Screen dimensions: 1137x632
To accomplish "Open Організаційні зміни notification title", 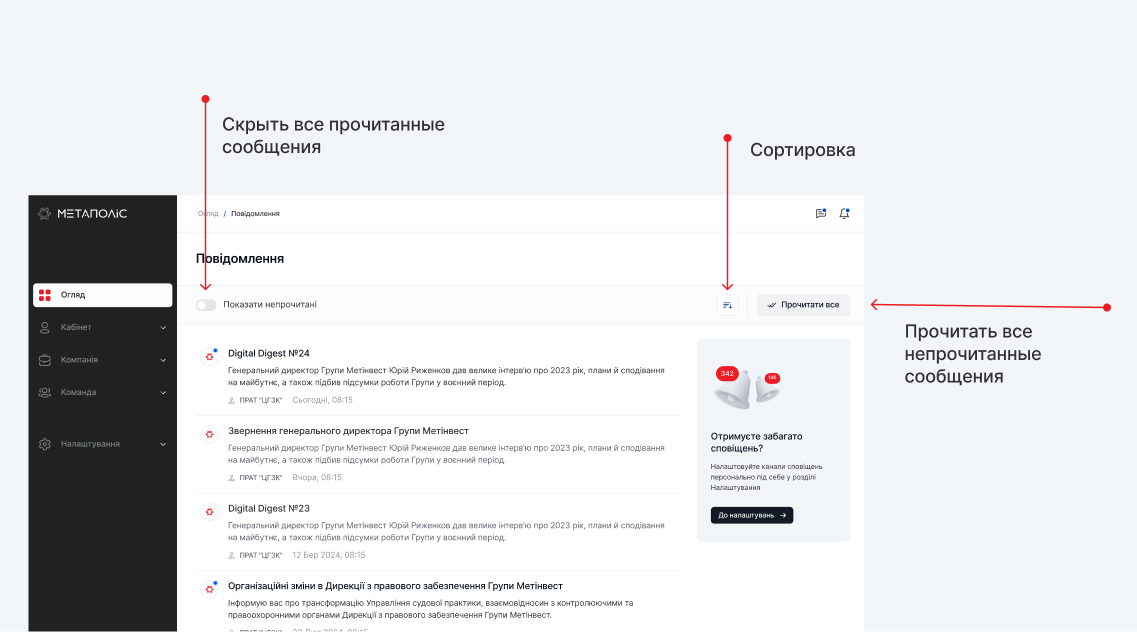I will pos(395,586).
